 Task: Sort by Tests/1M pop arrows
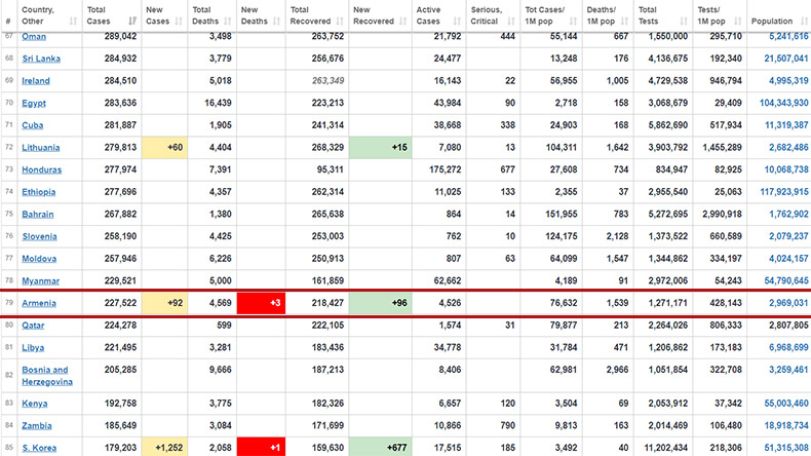(x=738, y=21)
